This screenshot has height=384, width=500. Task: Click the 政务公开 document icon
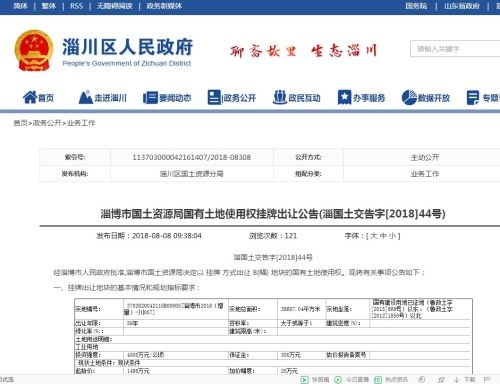click(214, 97)
